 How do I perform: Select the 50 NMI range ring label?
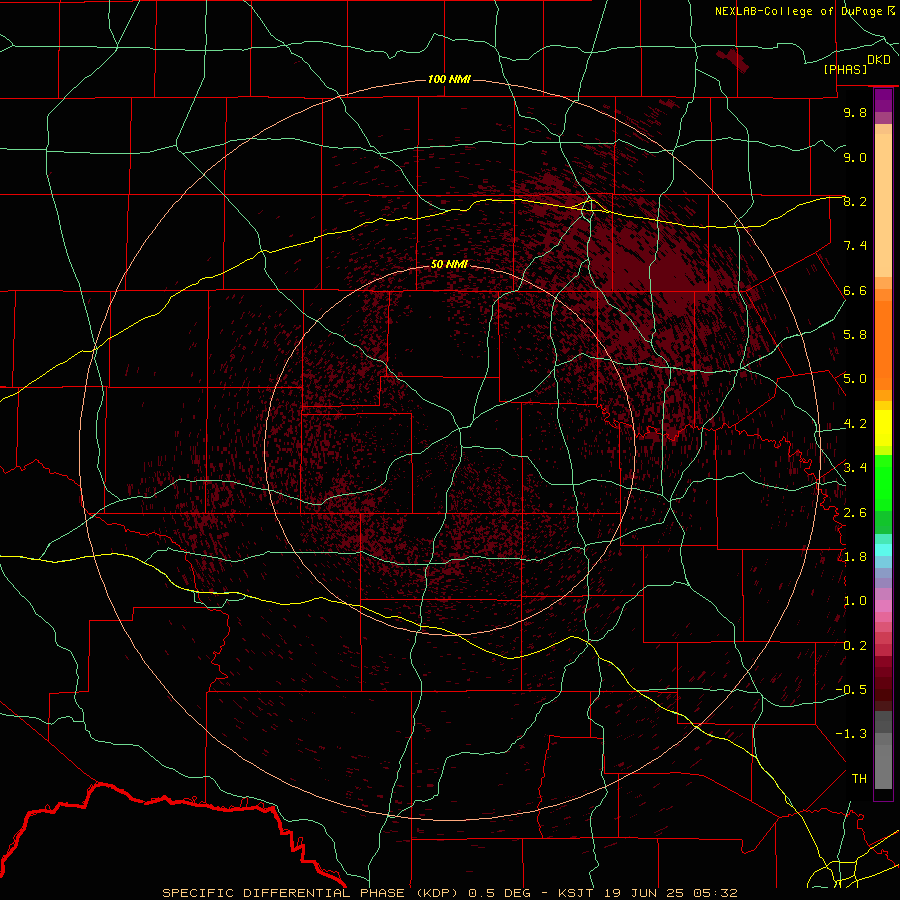click(x=449, y=265)
